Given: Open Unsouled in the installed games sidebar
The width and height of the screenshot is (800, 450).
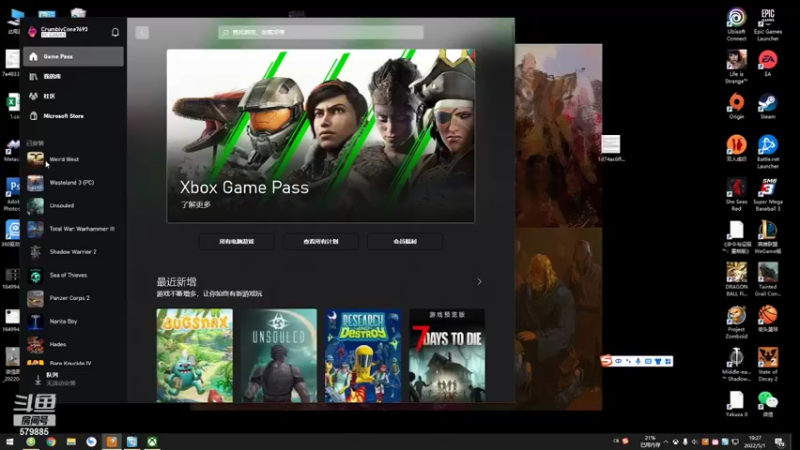Looking at the screenshot, I should 73,206.
